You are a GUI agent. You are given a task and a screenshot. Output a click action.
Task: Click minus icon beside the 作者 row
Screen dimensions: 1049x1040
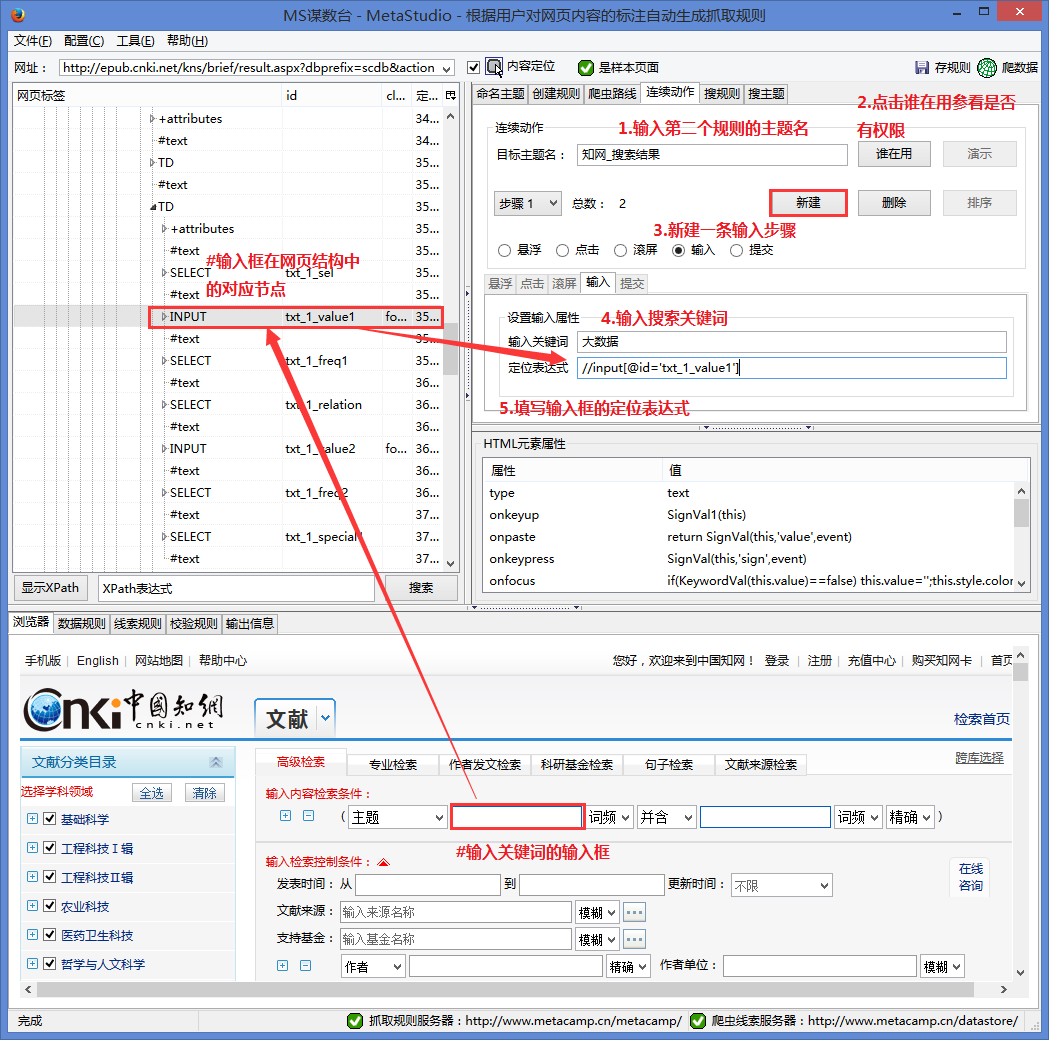306,965
